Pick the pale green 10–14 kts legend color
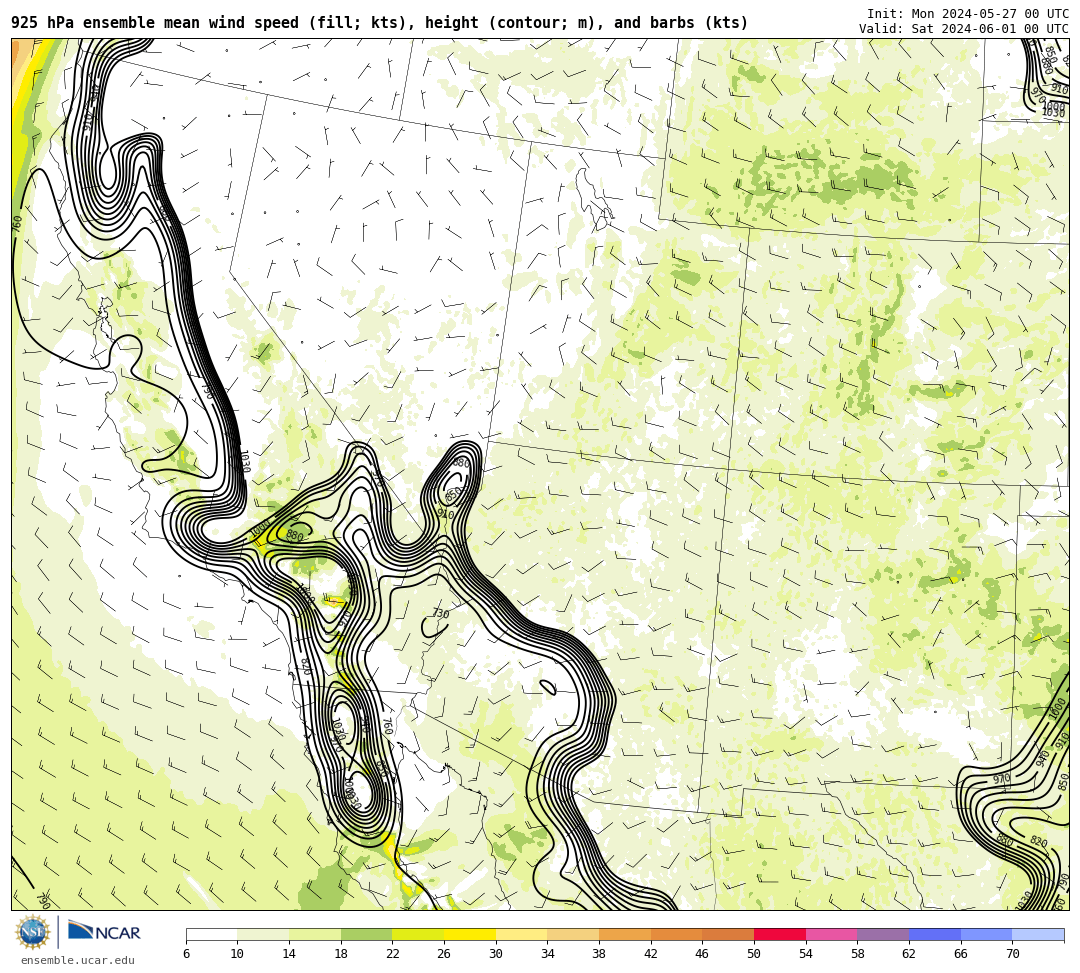 click(x=263, y=935)
